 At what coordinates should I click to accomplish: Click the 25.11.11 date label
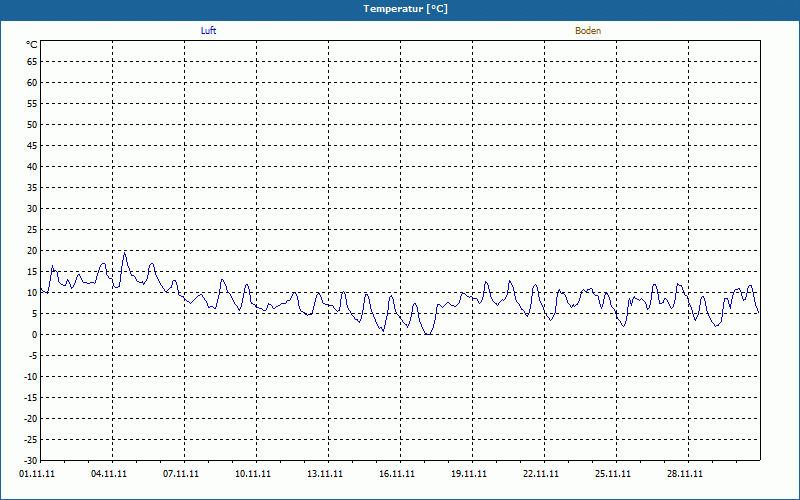(613, 474)
